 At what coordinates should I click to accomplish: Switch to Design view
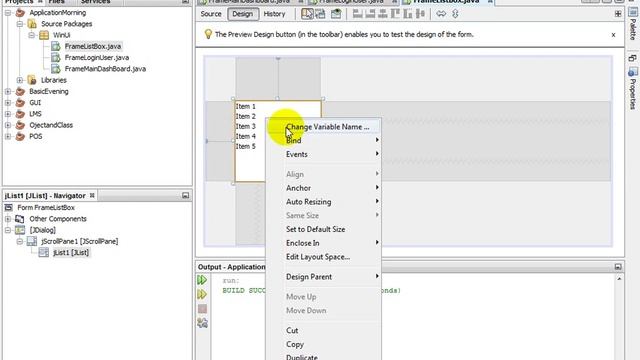coord(242,14)
